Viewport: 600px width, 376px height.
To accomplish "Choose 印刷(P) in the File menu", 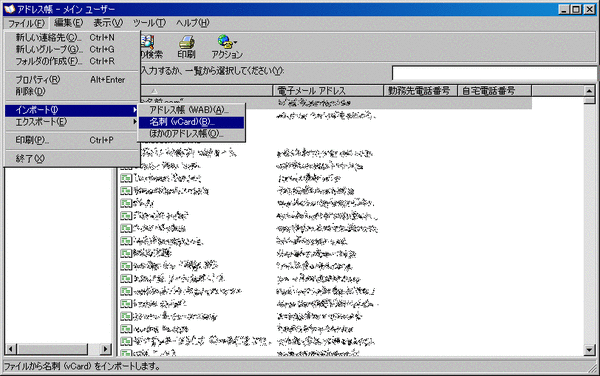I will click(72, 140).
